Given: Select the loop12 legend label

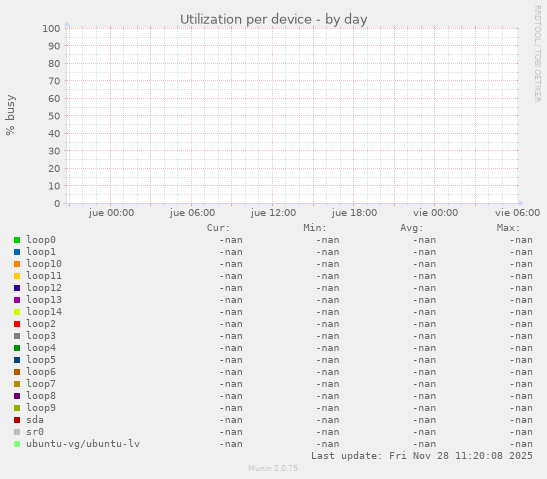Looking at the screenshot, I should pyautogui.click(x=44, y=288).
